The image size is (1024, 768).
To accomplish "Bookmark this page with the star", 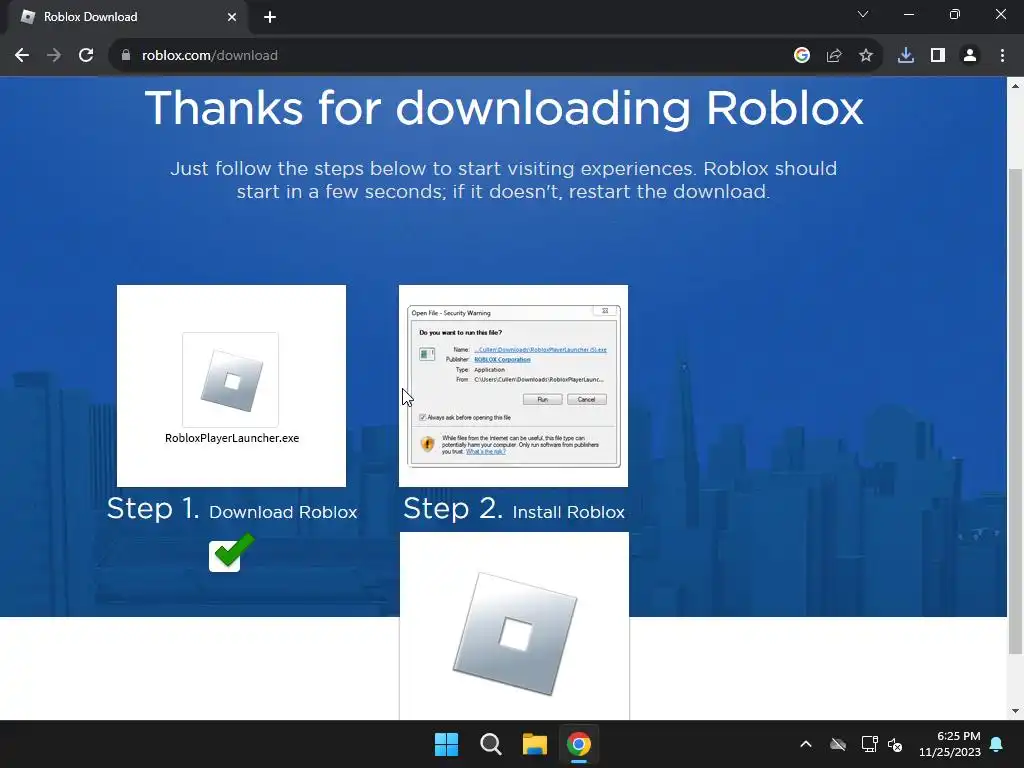I will click(866, 56).
